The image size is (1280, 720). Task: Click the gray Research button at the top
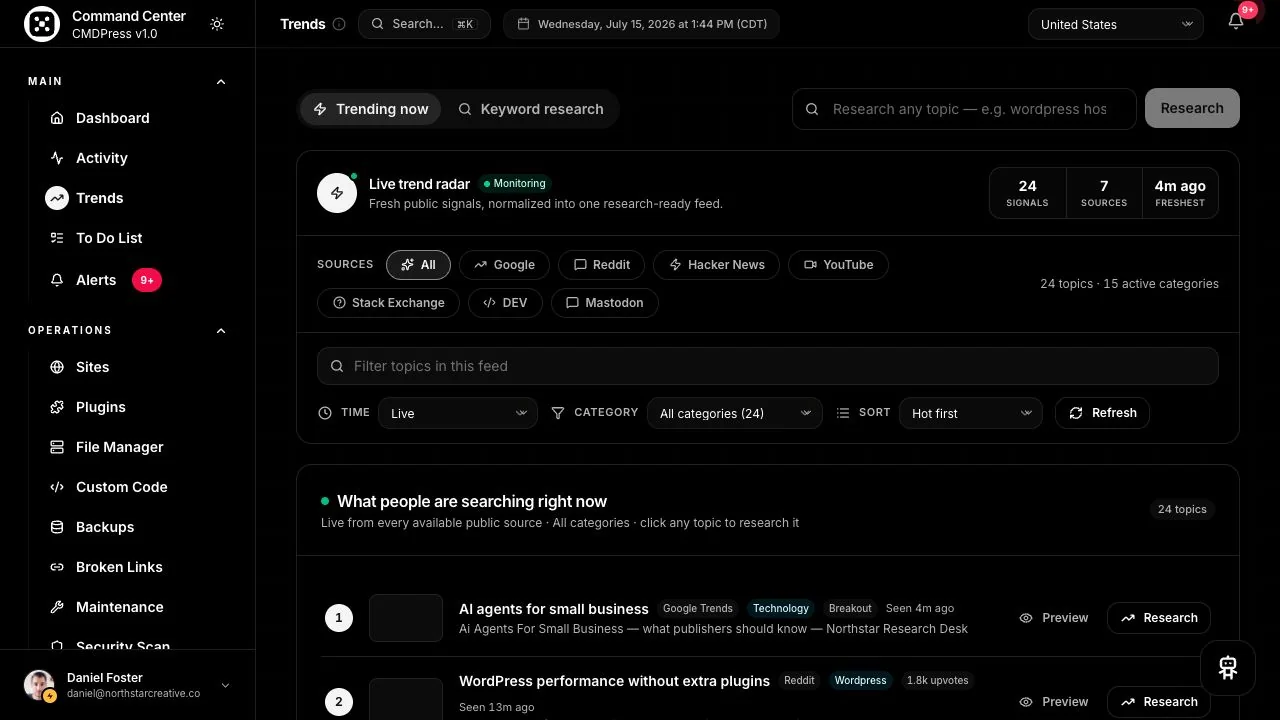point(1192,108)
